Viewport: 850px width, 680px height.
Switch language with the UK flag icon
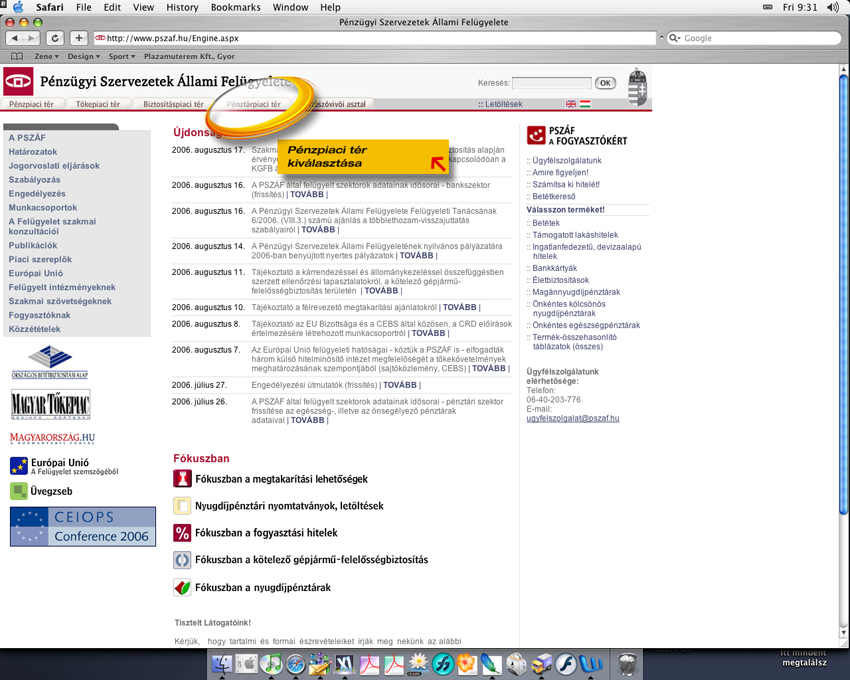coord(571,104)
